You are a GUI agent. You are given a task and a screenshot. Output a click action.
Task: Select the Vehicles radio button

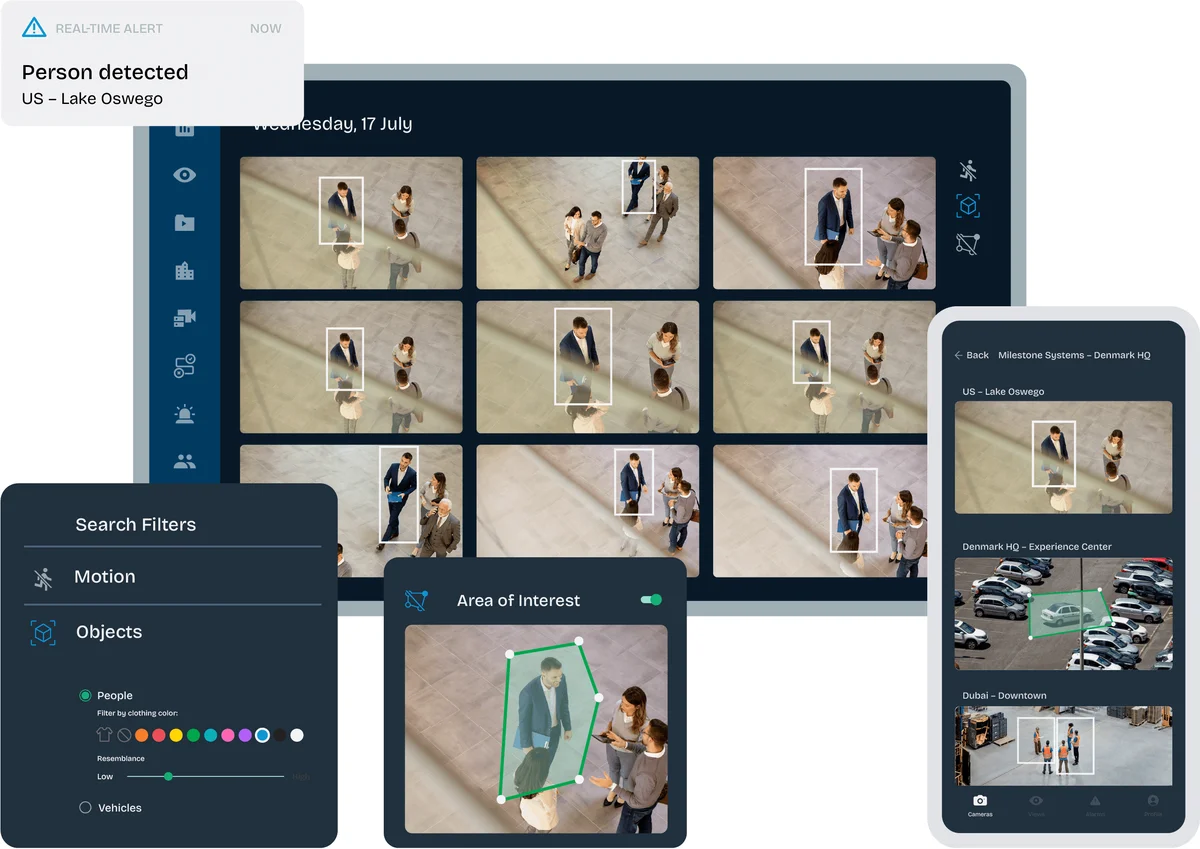[85, 807]
